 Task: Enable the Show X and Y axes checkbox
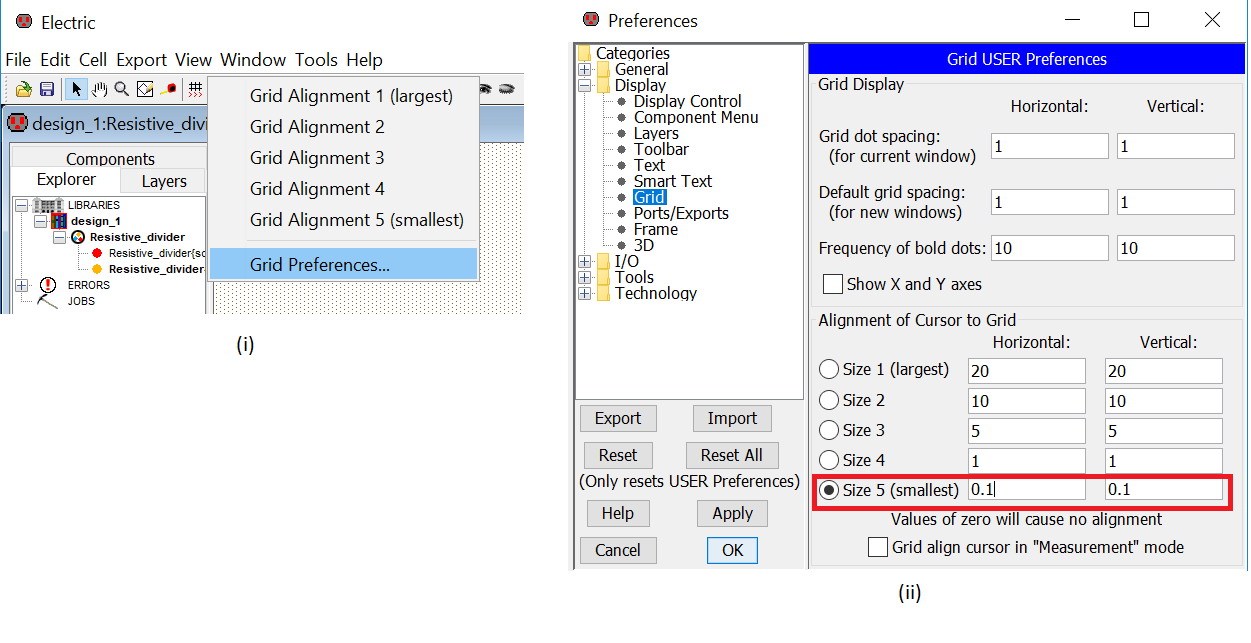coord(832,284)
